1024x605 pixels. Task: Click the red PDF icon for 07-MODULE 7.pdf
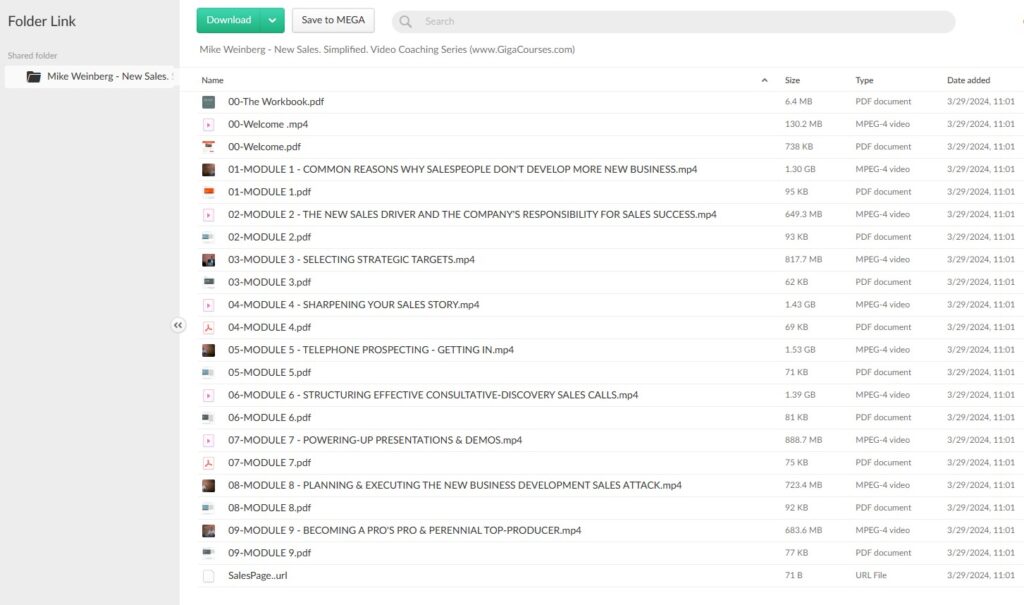coord(208,463)
